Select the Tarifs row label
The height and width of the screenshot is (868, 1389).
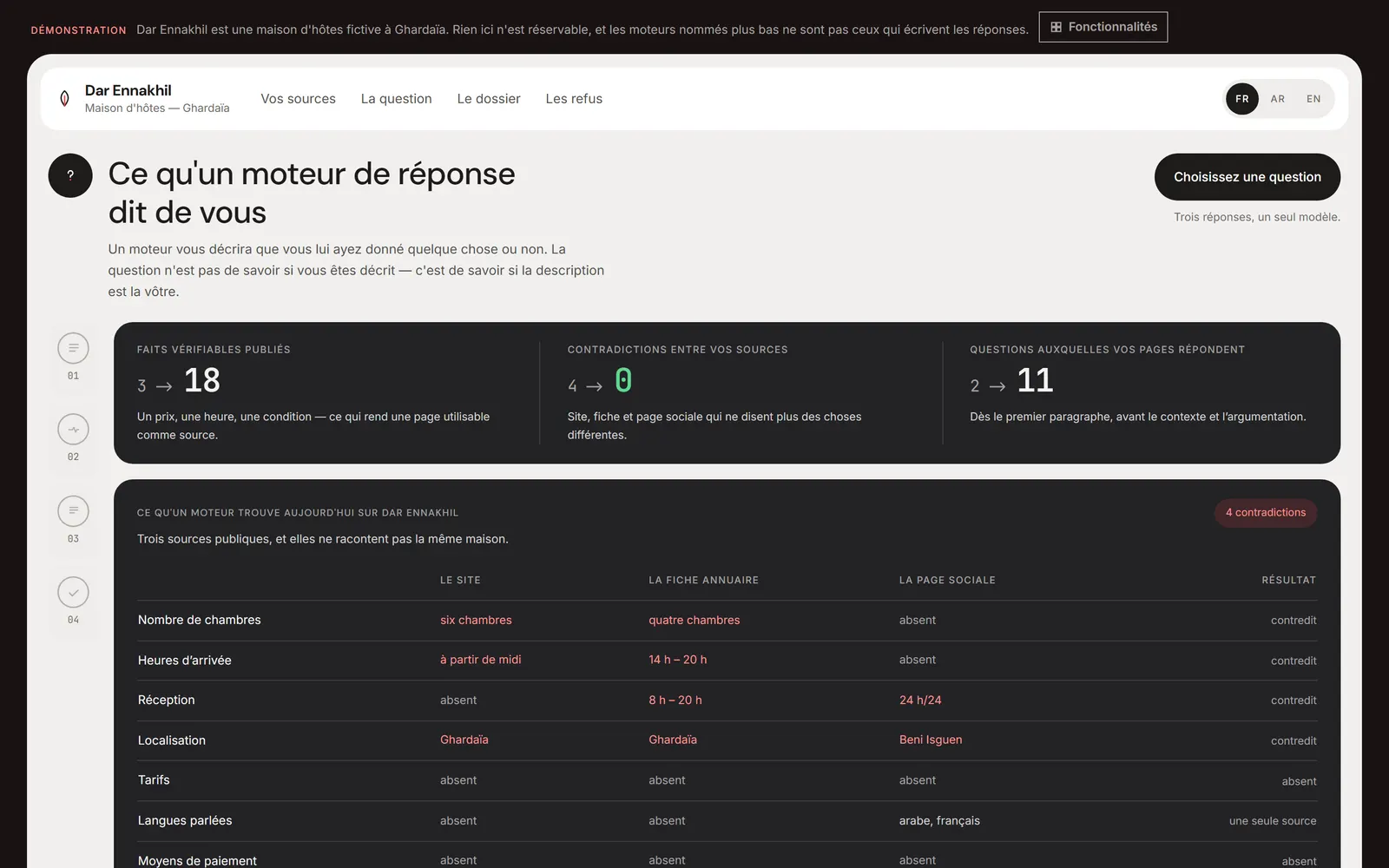point(154,779)
